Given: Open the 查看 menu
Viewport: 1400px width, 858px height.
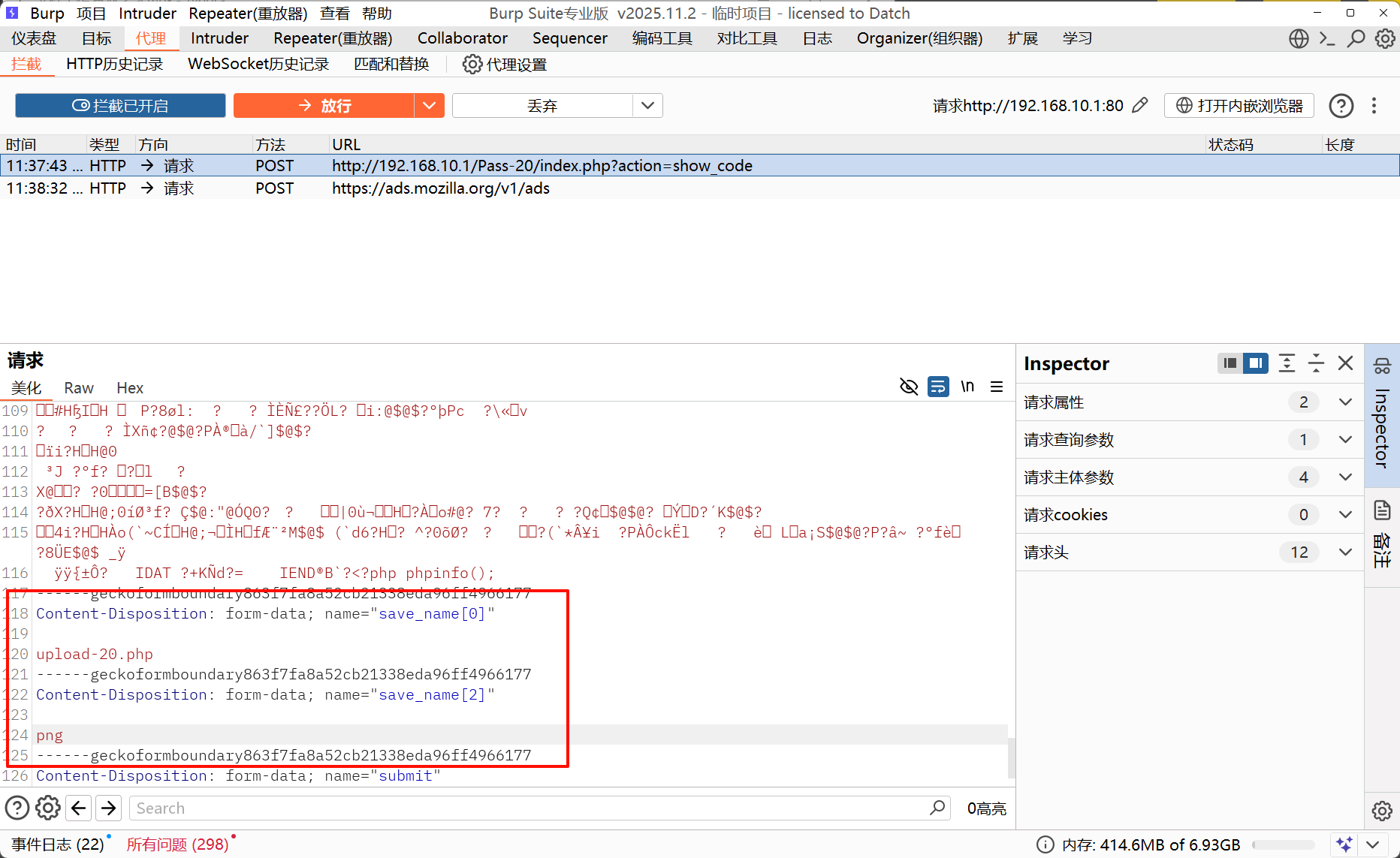Looking at the screenshot, I should coord(335,14).
